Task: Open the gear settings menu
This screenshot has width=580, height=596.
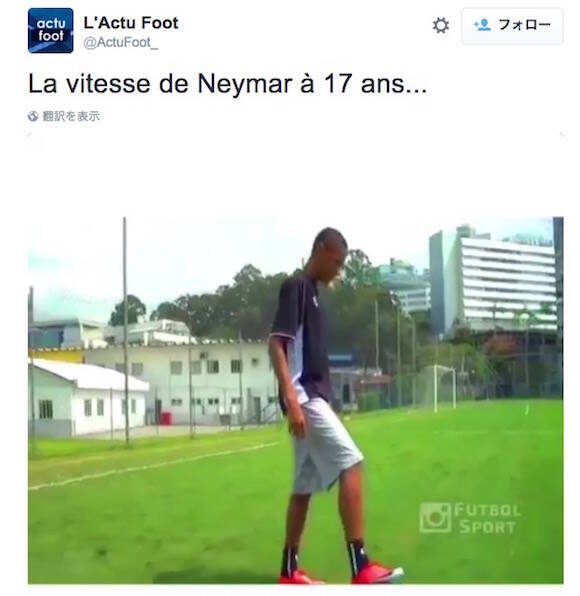Action: (441, 25)
